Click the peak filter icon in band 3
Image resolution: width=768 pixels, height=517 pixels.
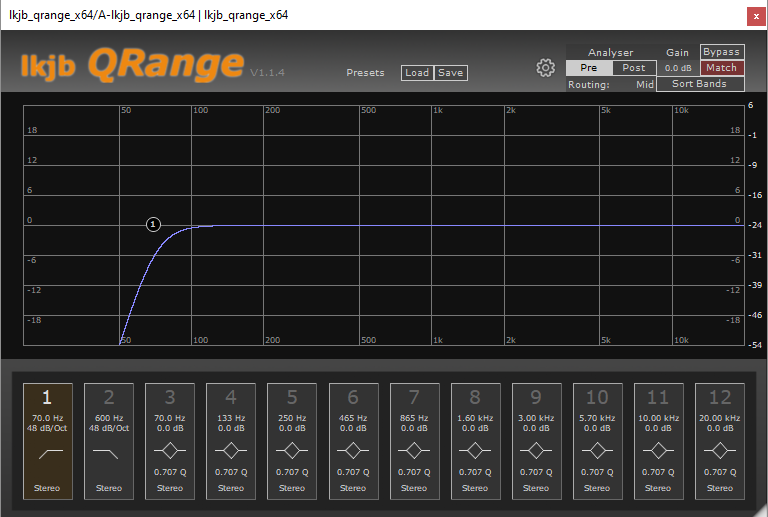click(x=170, y=450)
